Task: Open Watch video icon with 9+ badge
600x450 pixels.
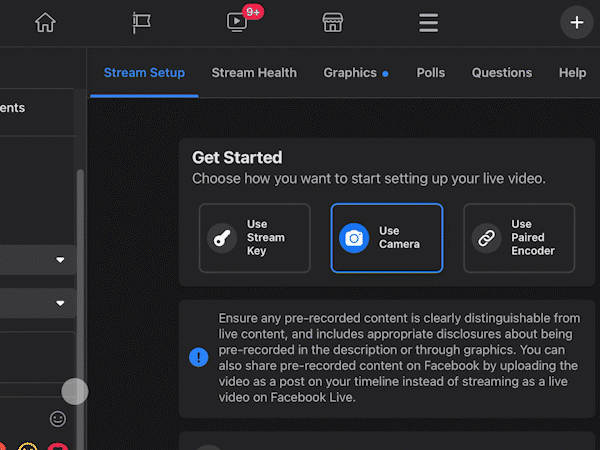Action: tap(237, 22)
